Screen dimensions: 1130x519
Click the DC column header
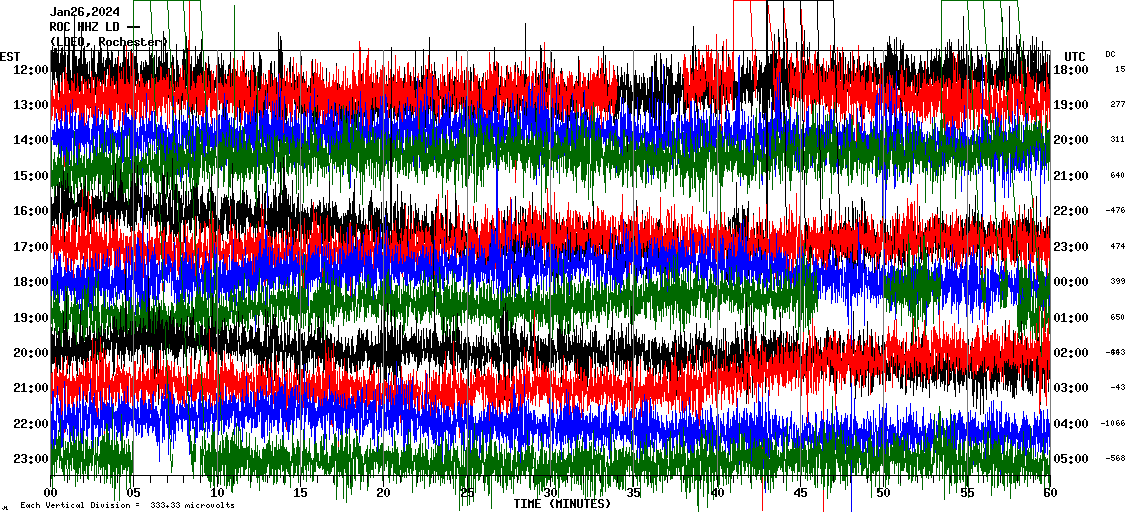coord(1110,54)
